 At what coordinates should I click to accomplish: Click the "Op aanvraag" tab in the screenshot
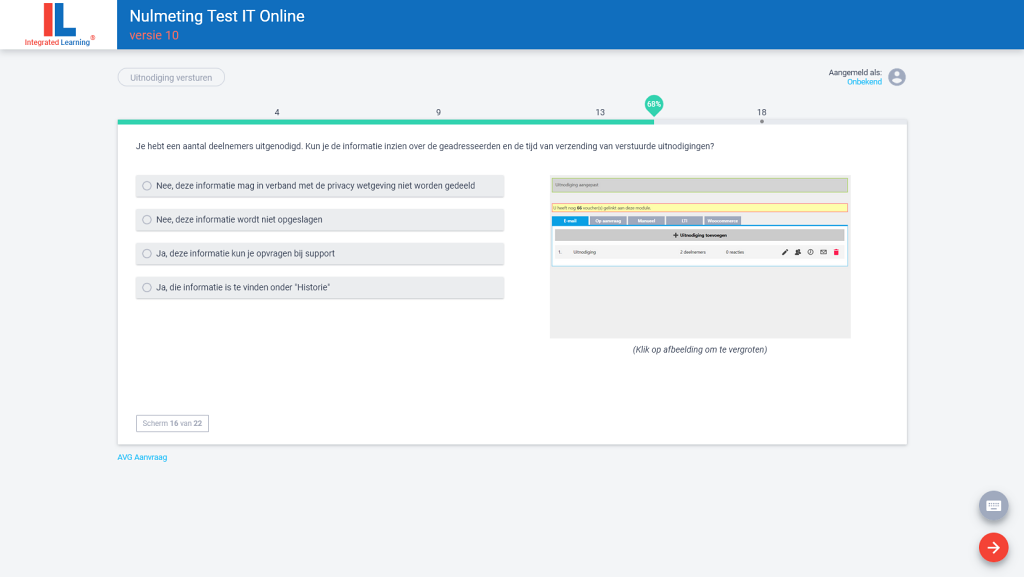607,220
